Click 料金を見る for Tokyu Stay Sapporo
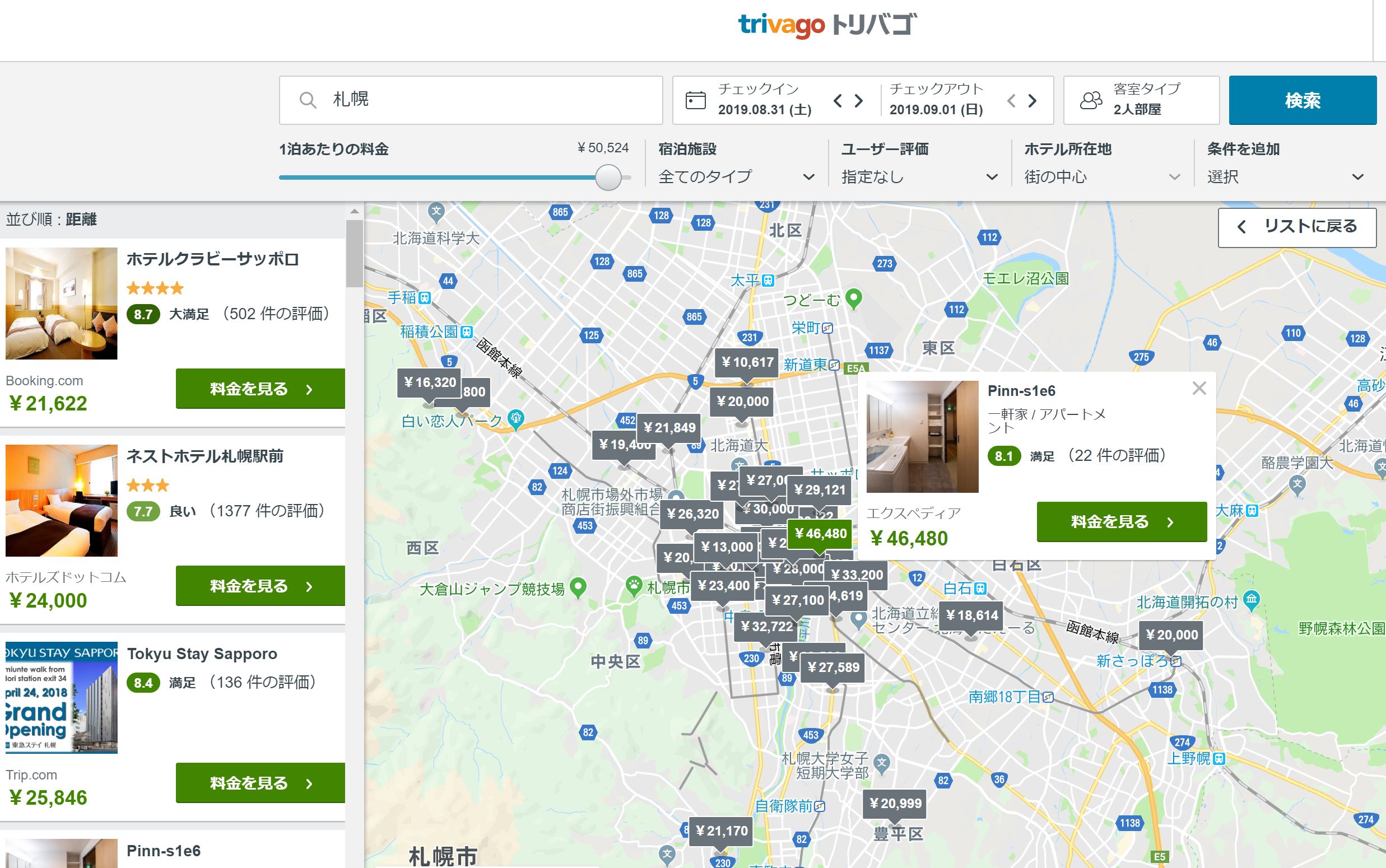Viewport: 1386px width, 868px height. tap(260, 782)
